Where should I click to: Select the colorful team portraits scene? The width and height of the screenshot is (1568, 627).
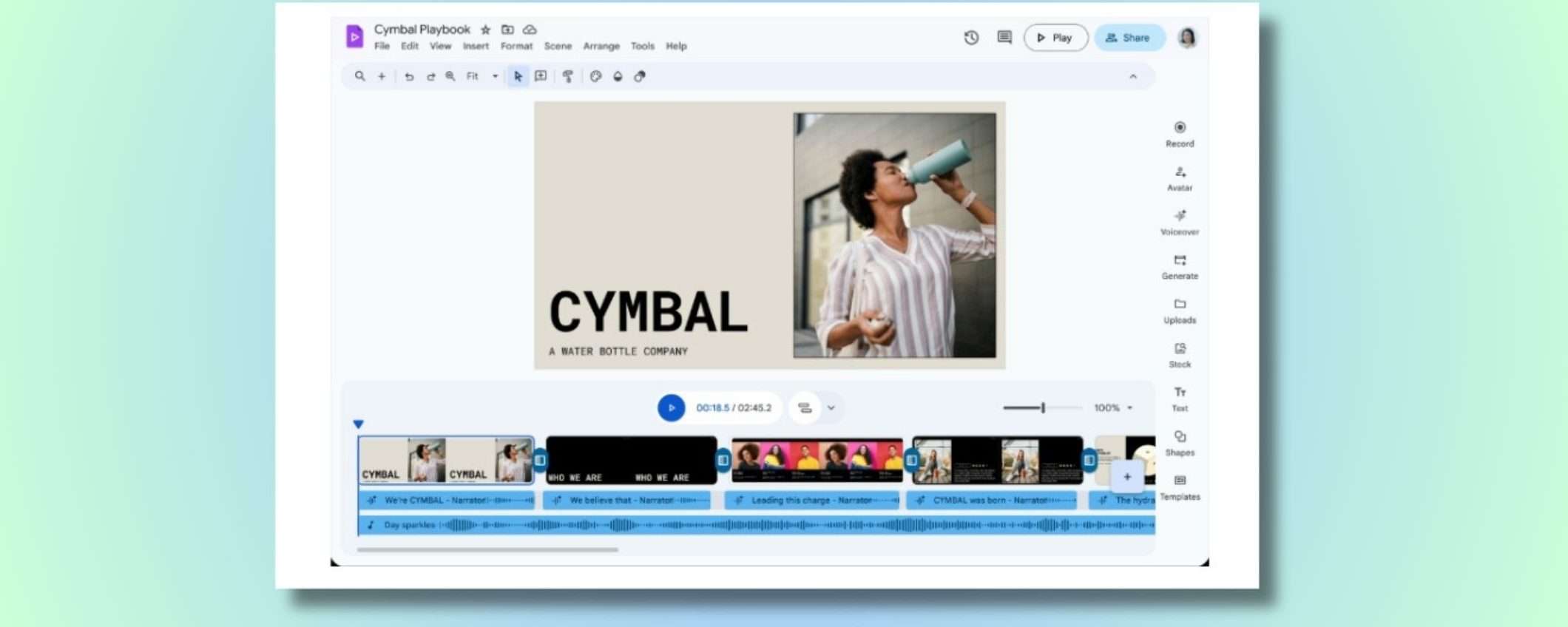coord(817,460)
